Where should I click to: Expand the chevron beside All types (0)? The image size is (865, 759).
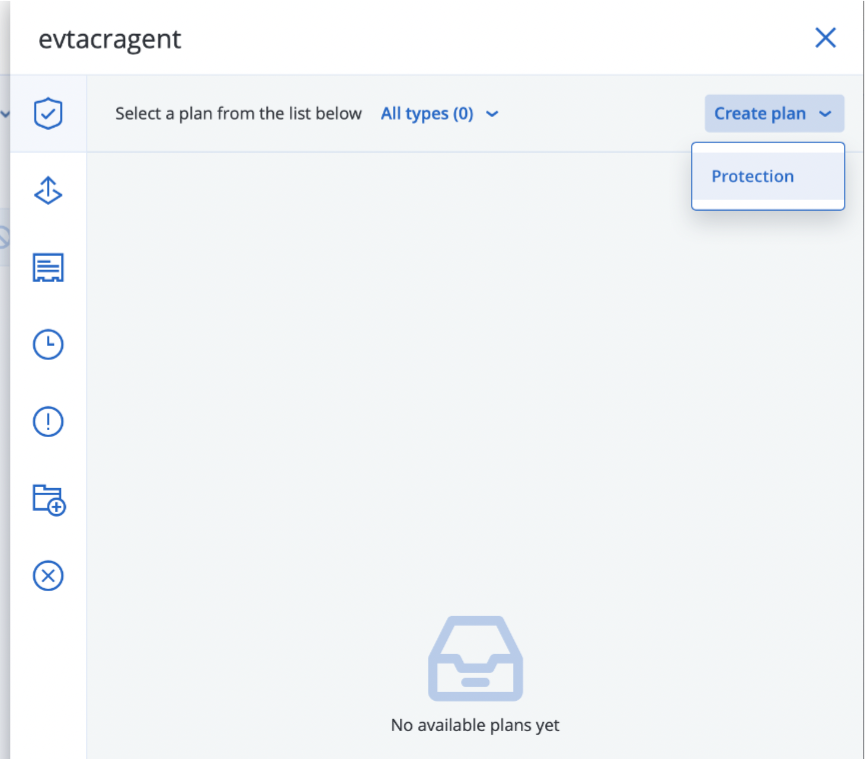click(492, 114)
